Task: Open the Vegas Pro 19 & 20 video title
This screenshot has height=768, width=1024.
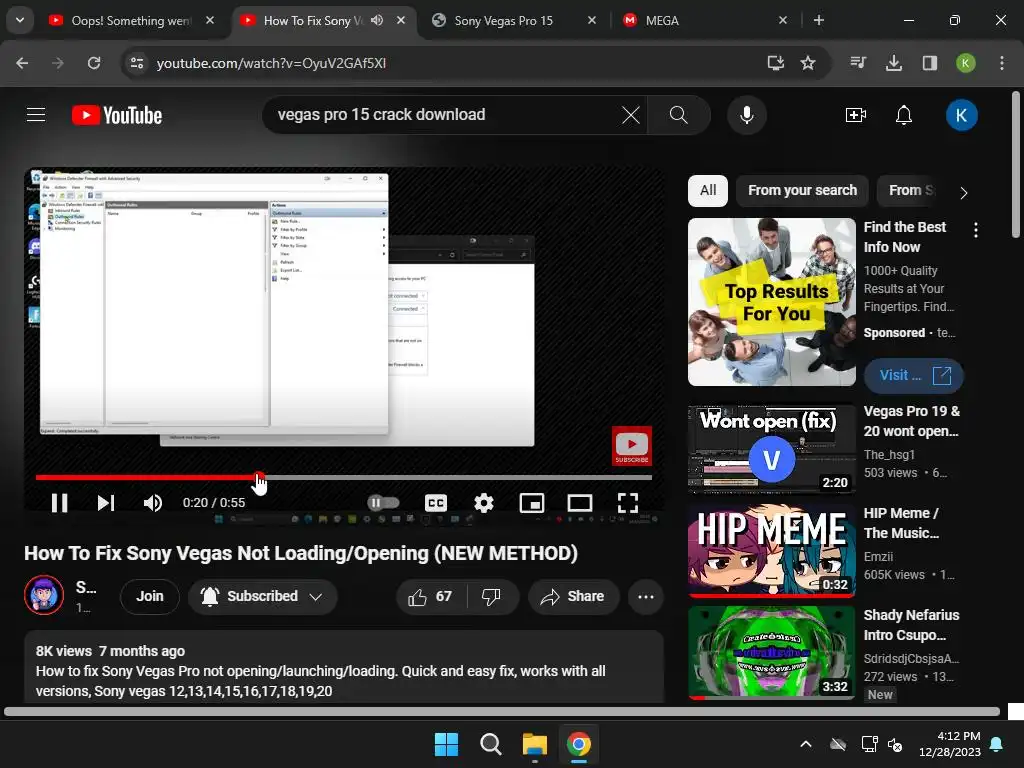Action: (x=912, y=421)
